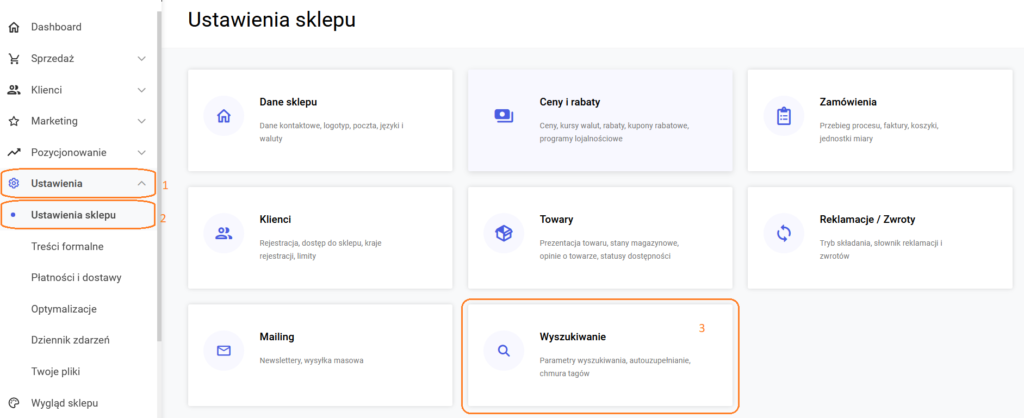
Task: Select Ustawienia sklepu in sidebar
Action: click(73, 215)
